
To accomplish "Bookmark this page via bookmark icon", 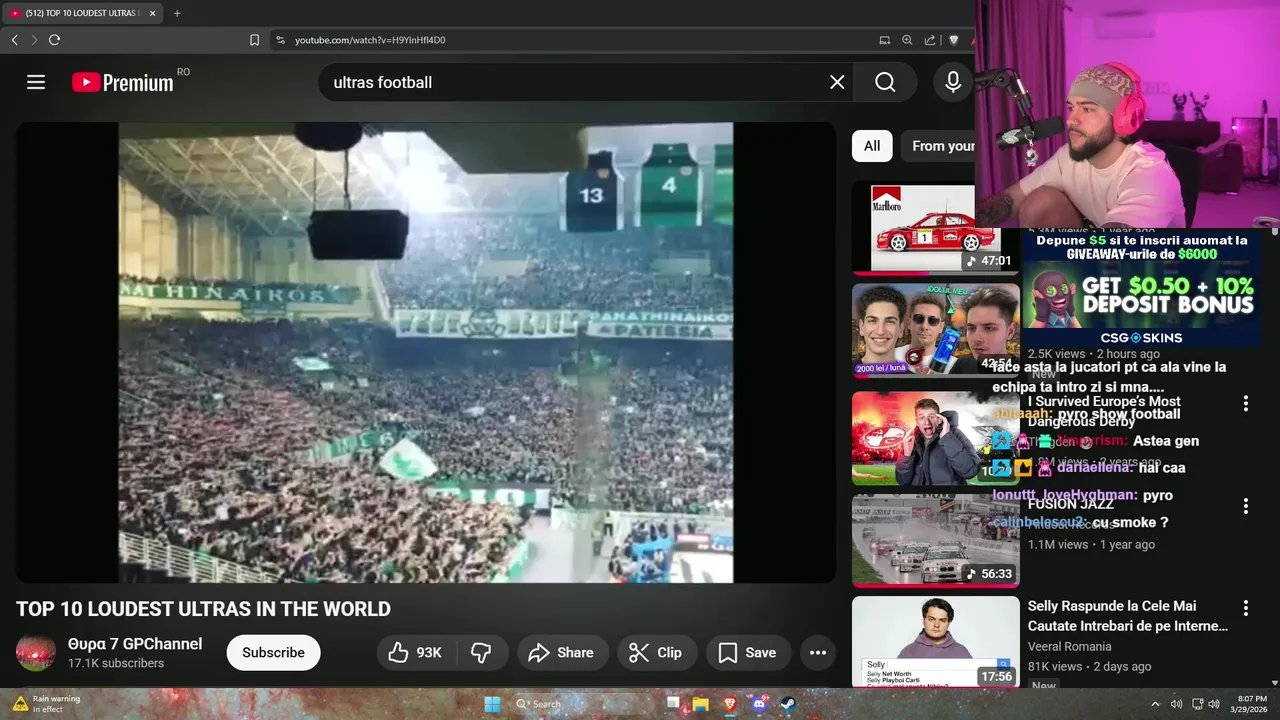I will pos(254,40).
